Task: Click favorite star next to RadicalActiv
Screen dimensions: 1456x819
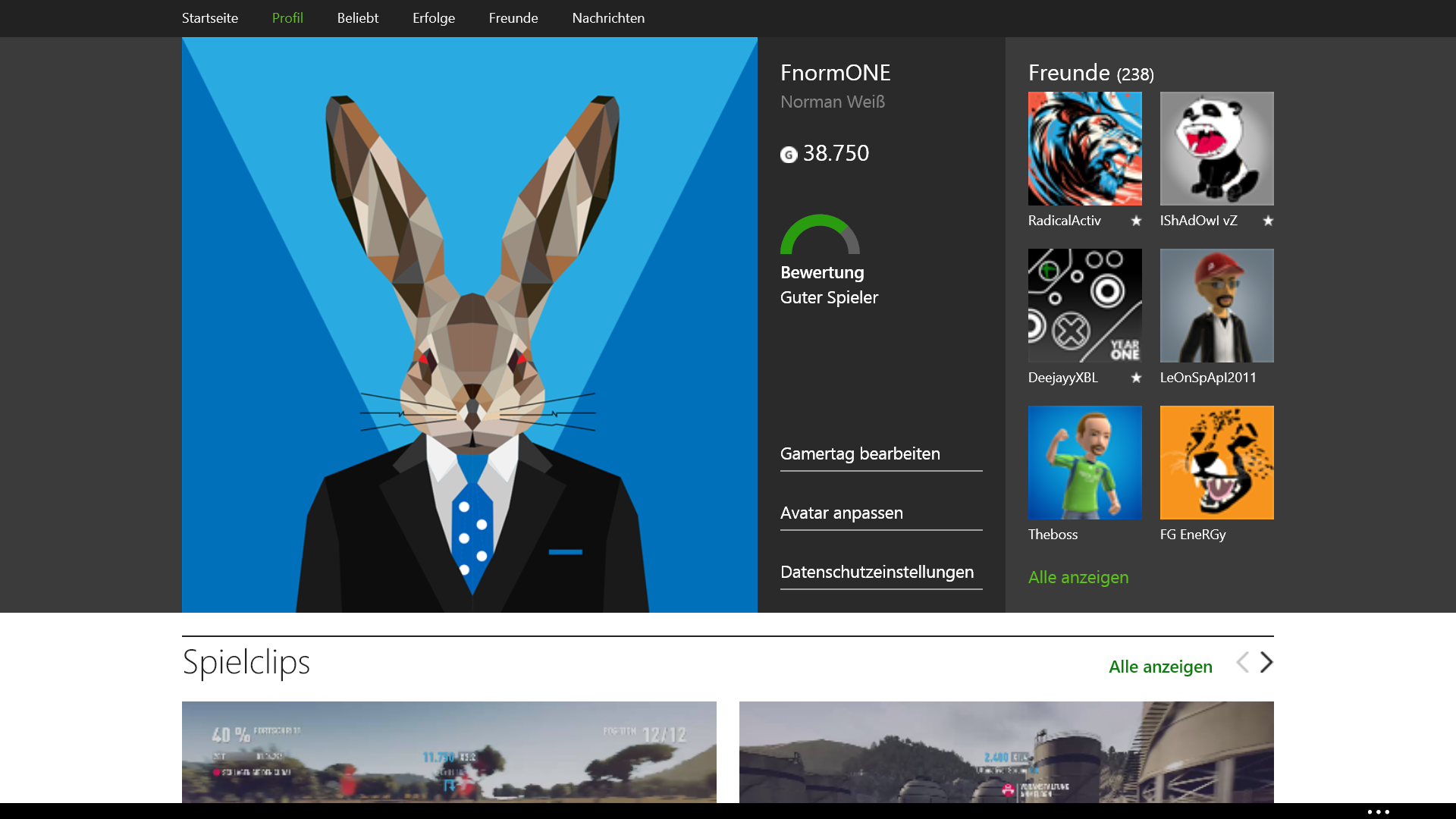Action: [1136, 221]
